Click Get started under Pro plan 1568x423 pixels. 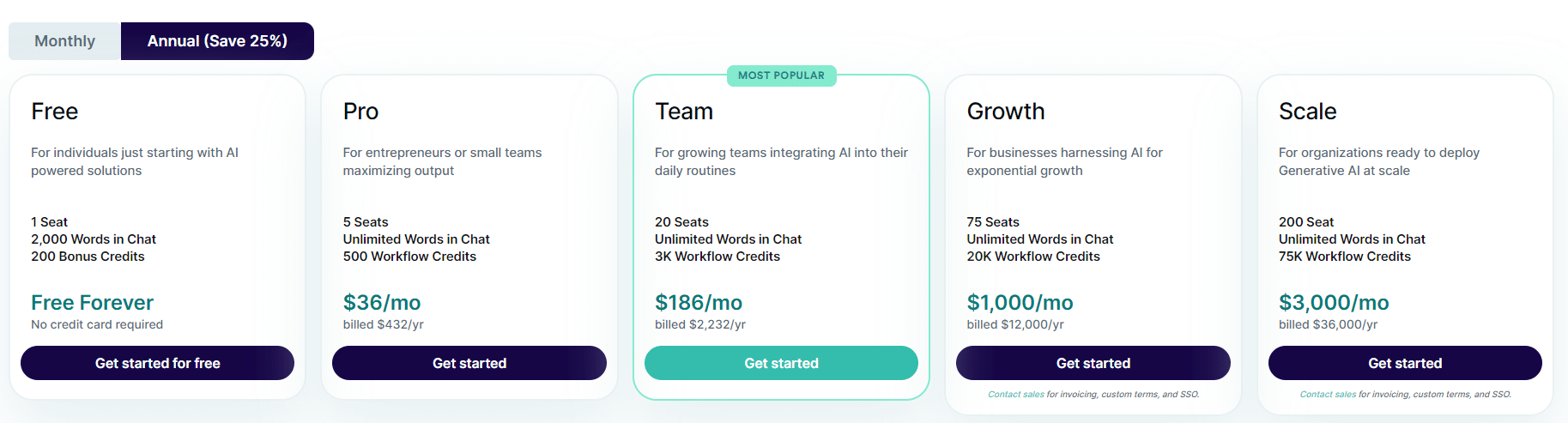point(469,363)
